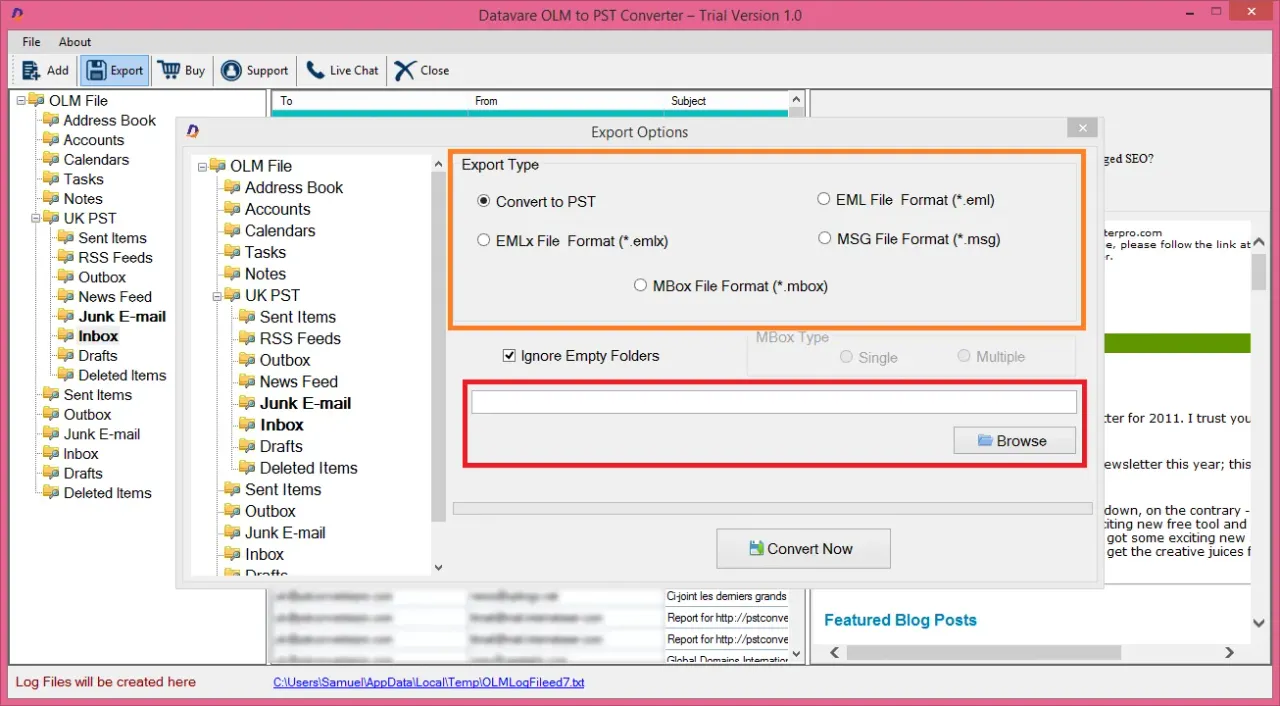Click Tasks folder icon in main tree

click(51, 179)
